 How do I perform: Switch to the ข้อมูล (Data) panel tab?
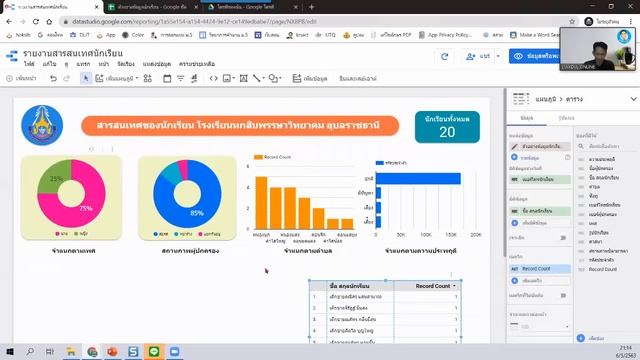tap(527, 118)
